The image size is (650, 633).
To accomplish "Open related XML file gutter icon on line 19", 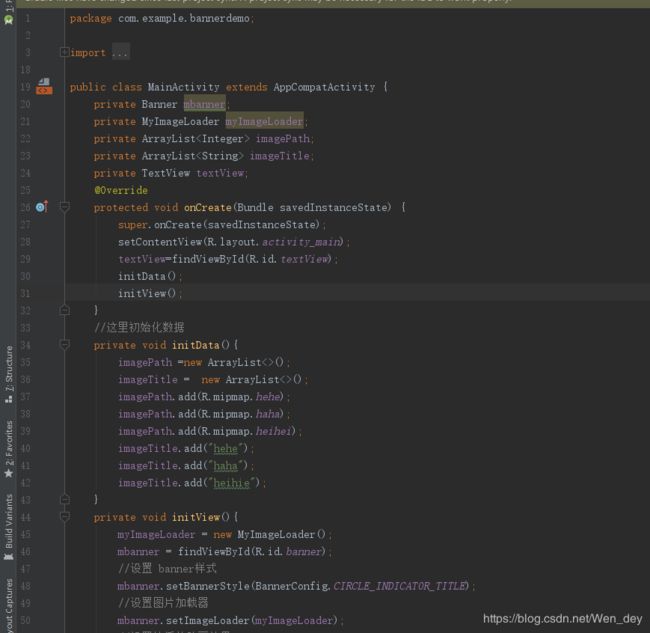I will pos(44,87).
